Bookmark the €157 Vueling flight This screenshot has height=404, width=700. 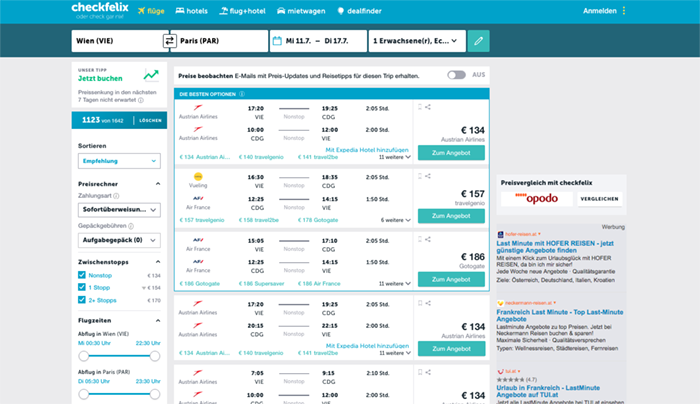click(x=420, y=176)
